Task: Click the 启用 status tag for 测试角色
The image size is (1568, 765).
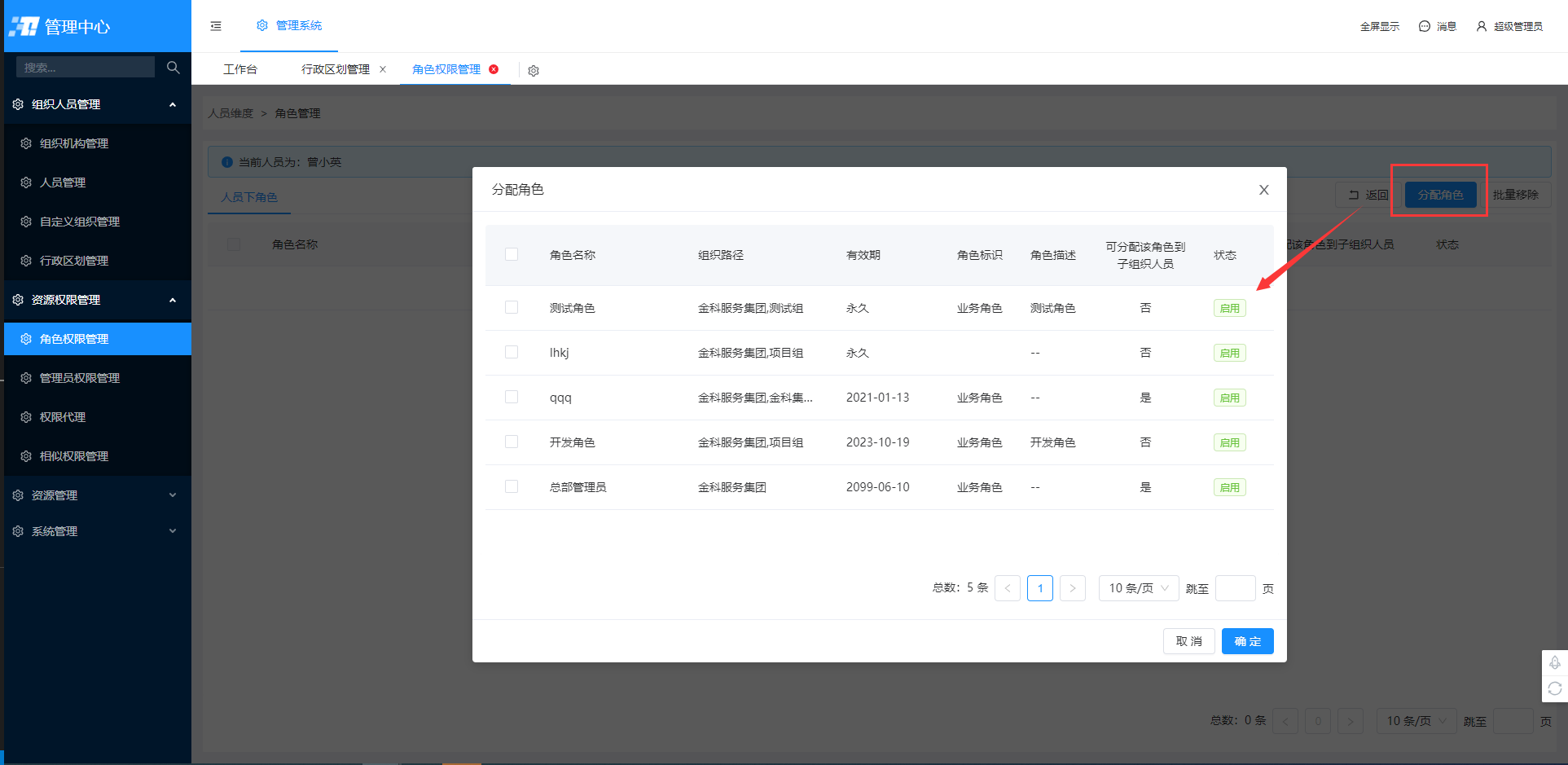Action: [1229, 308]
